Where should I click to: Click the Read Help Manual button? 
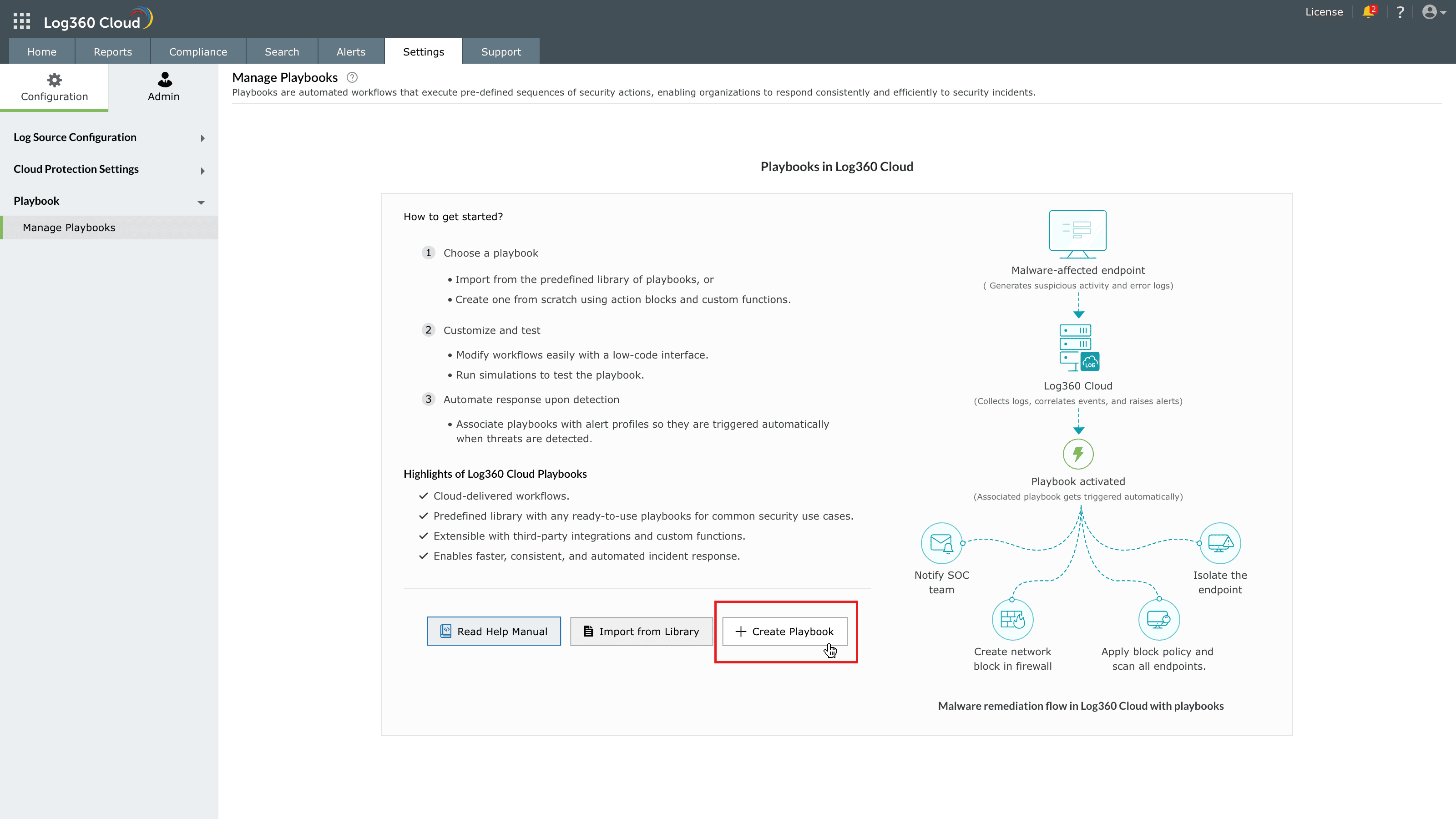click(x=493, y=632)
